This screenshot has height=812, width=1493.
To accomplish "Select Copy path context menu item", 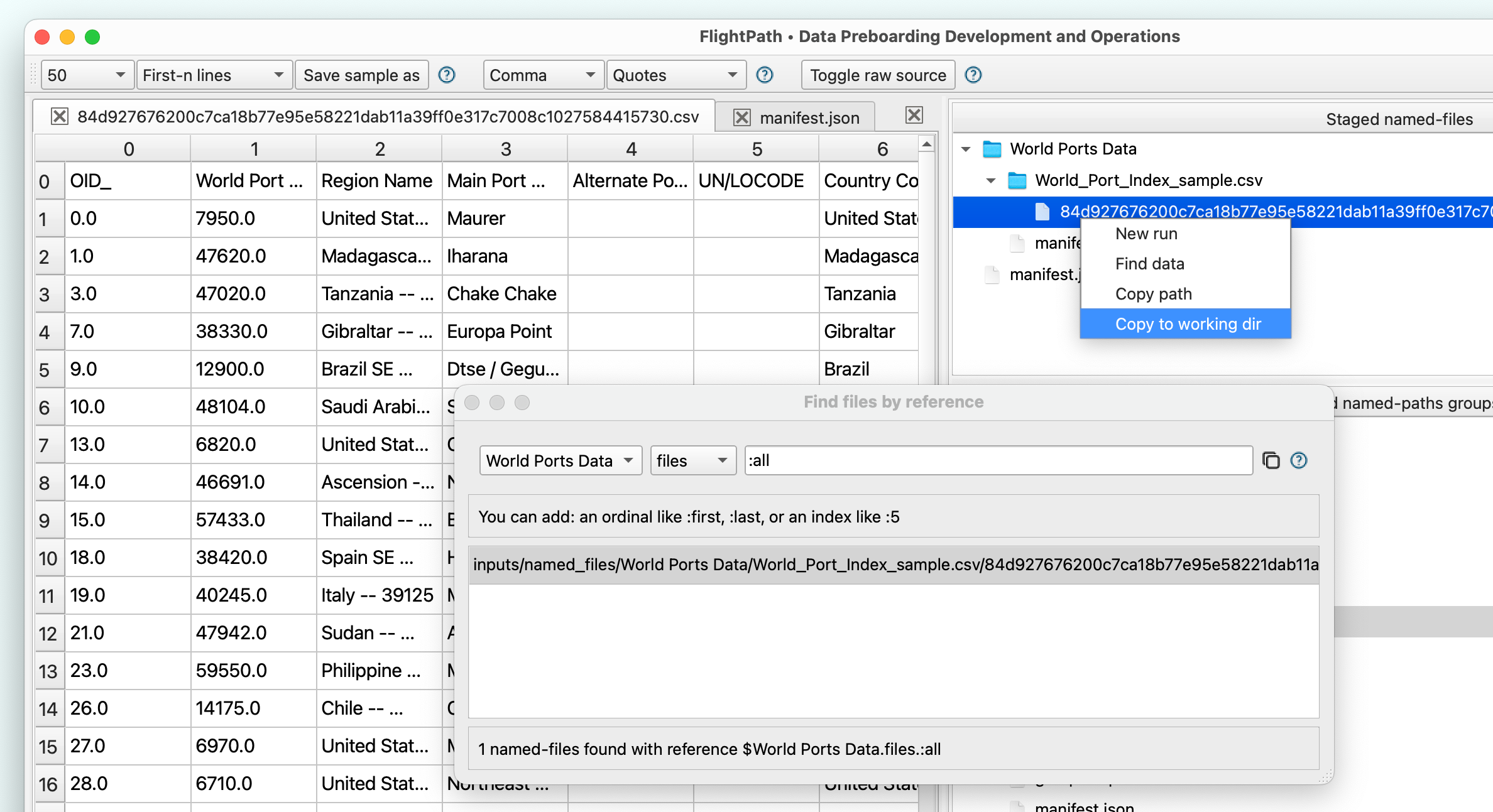I will pos(1185,294).
